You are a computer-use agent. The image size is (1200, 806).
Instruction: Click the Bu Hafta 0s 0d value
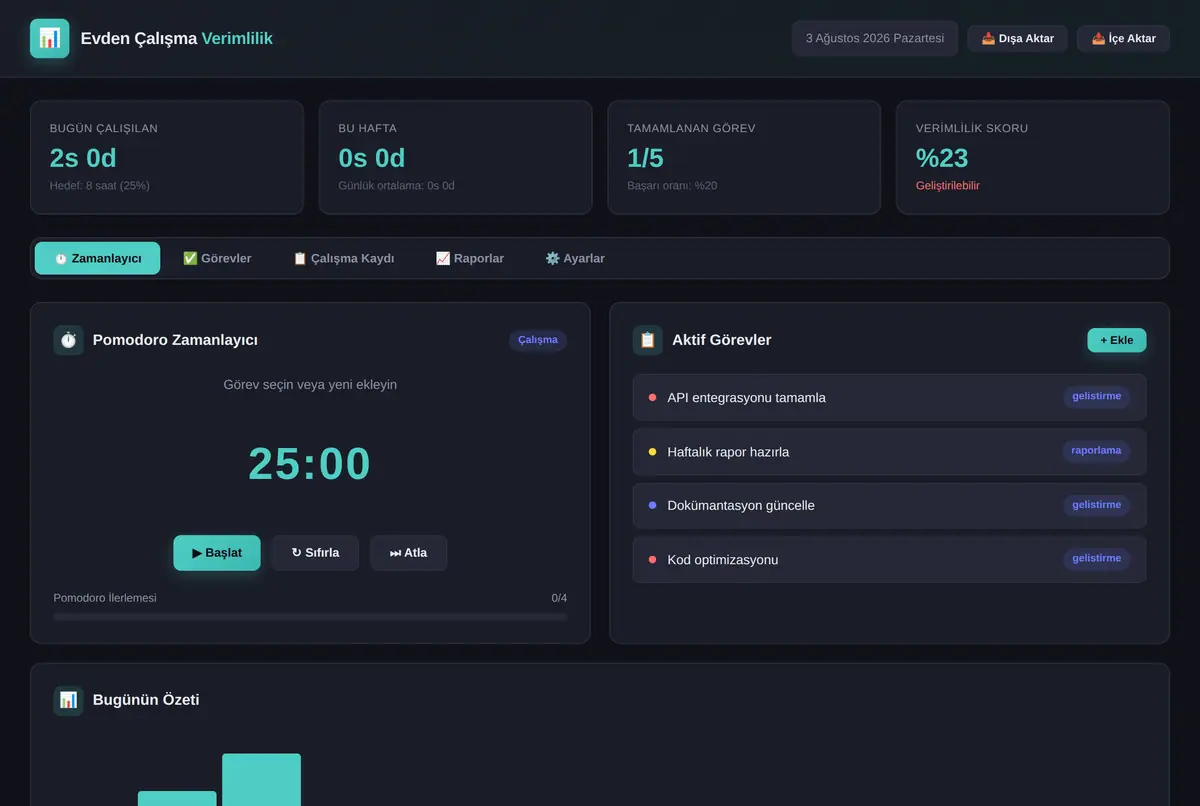point(372,158)
